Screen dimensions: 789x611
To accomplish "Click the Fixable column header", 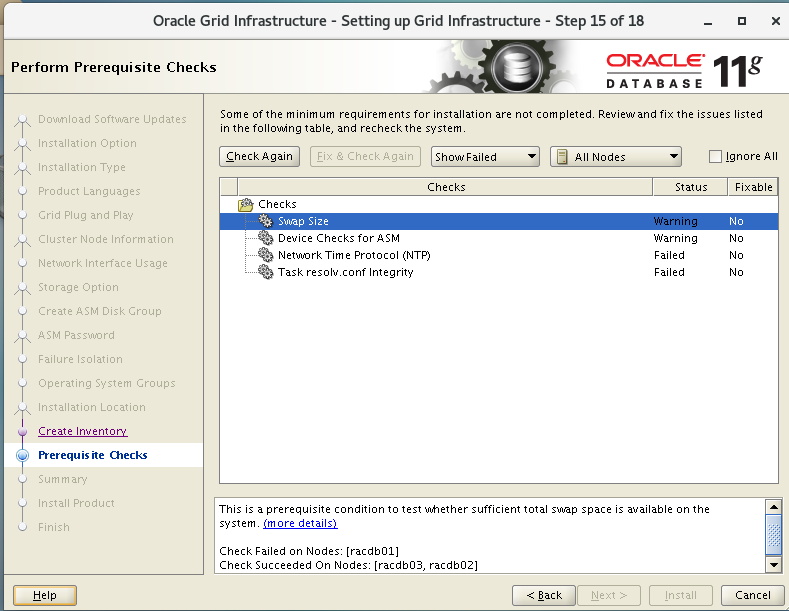I will coord(753,187).
